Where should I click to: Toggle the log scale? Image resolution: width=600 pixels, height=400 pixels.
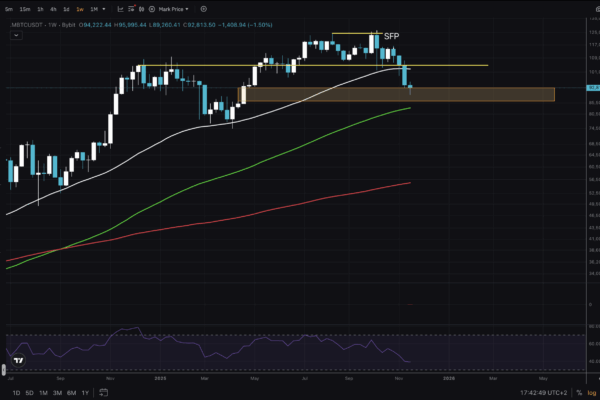click(x=590, y=392)
